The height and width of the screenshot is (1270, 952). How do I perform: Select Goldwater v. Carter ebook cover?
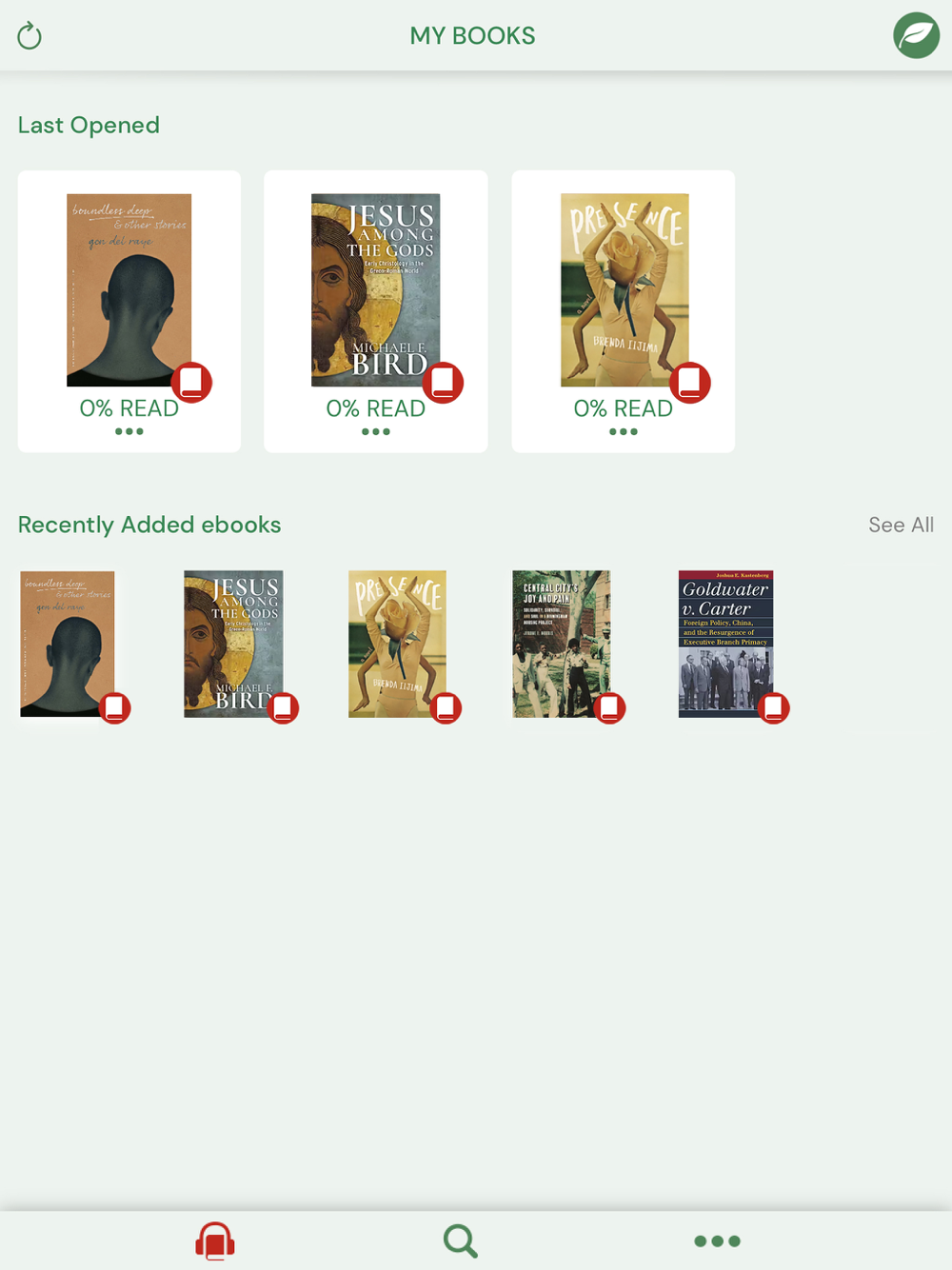(725, 644)
